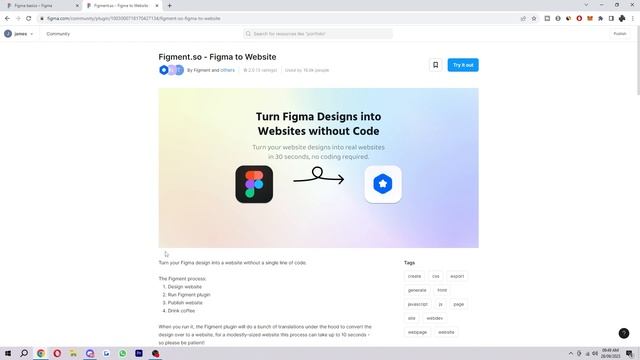Viewport: 640px width, 360px height.
Task: Open Chrome three-dot menu
Action: 633,18
